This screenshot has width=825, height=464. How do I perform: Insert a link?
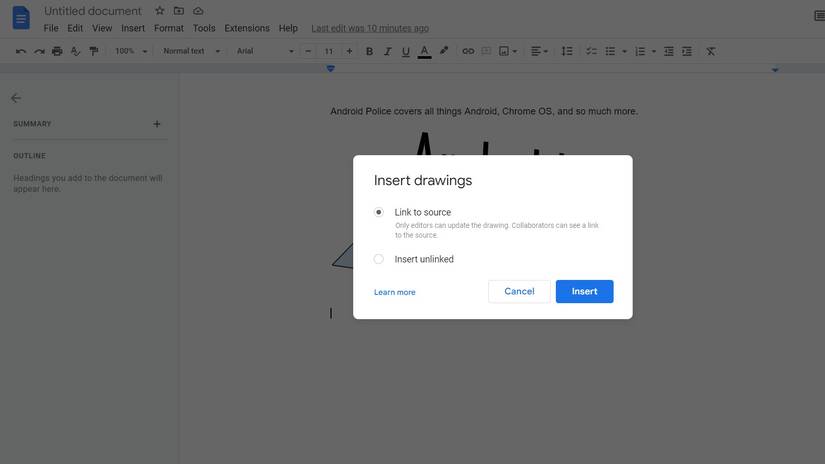468,51
